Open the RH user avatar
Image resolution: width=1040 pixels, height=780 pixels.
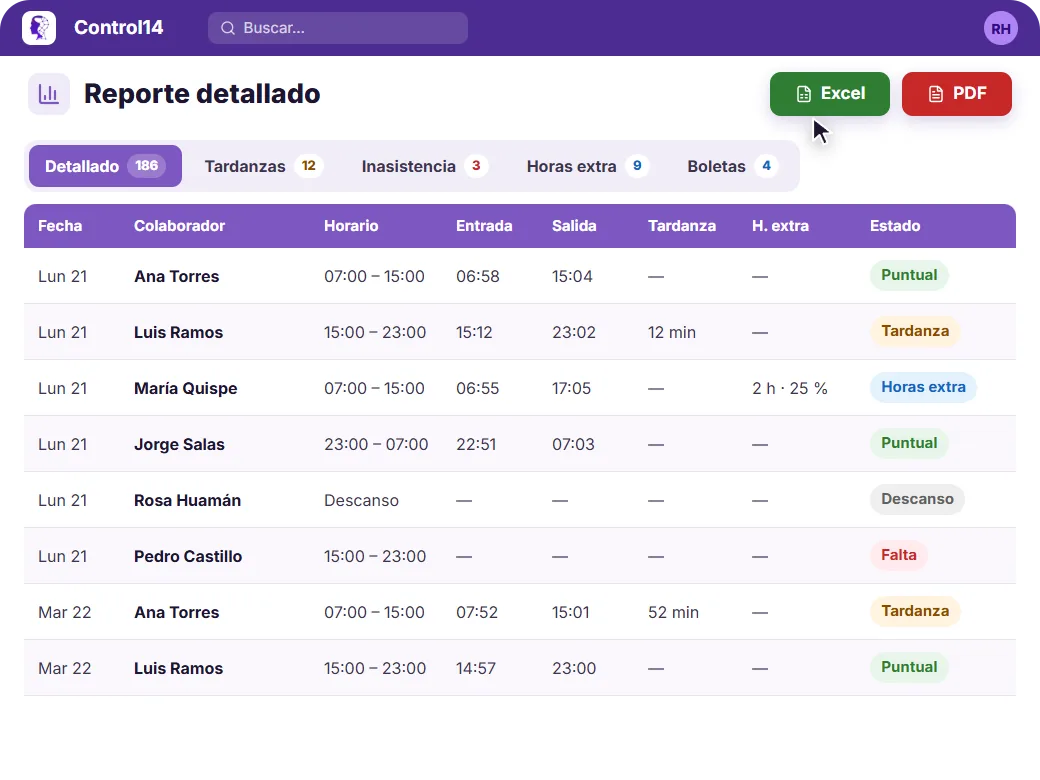click(x=1000, y=29)
